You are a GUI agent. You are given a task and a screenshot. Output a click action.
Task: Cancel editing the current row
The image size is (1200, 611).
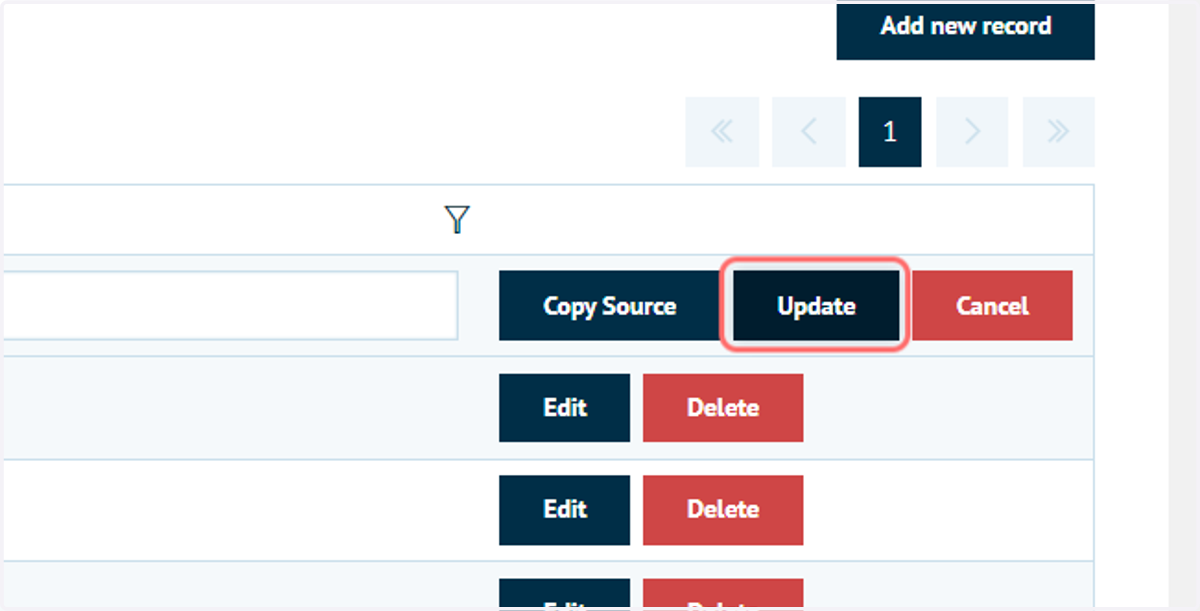992,306
